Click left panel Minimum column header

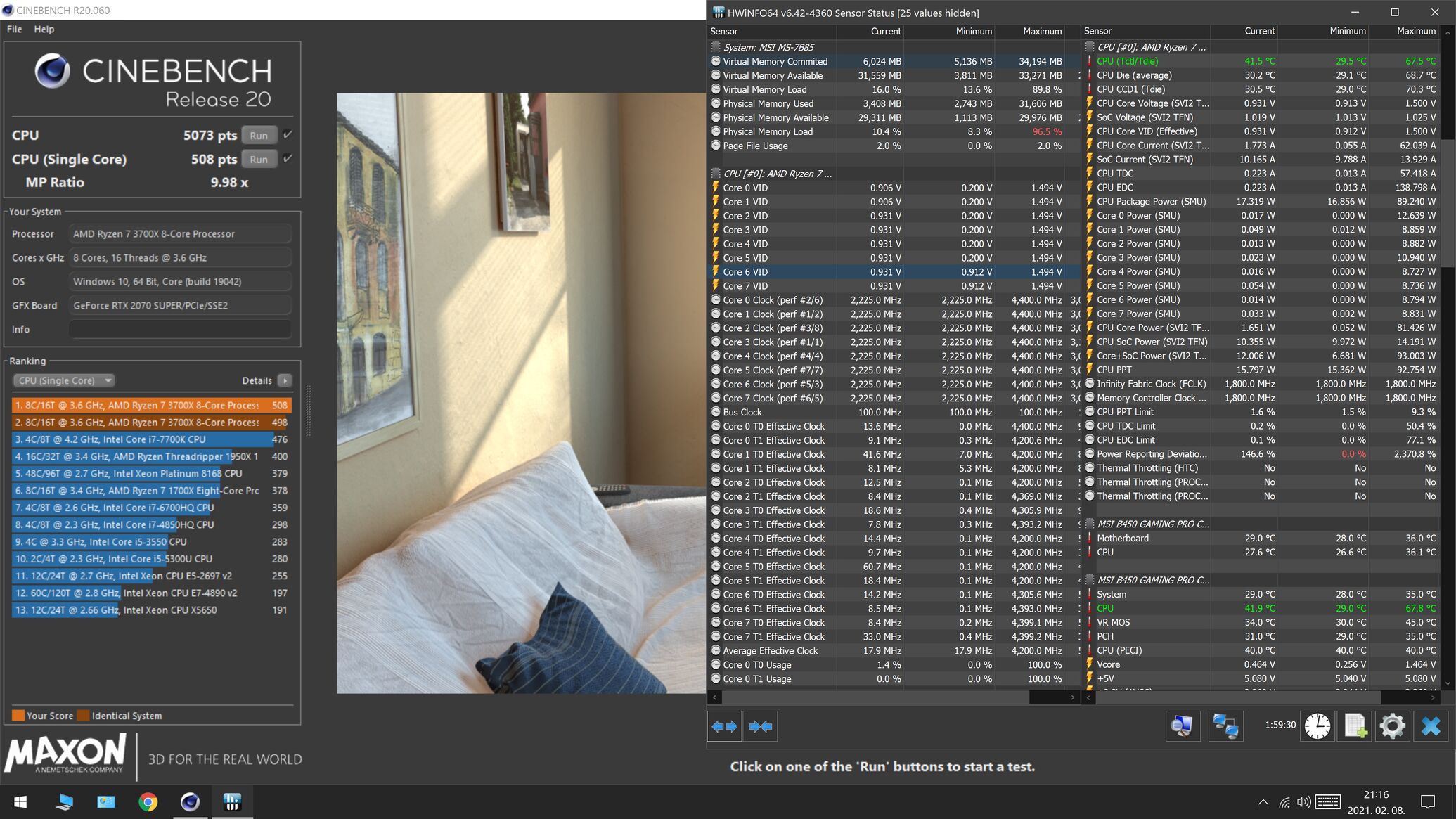click(x=949, y=31)
